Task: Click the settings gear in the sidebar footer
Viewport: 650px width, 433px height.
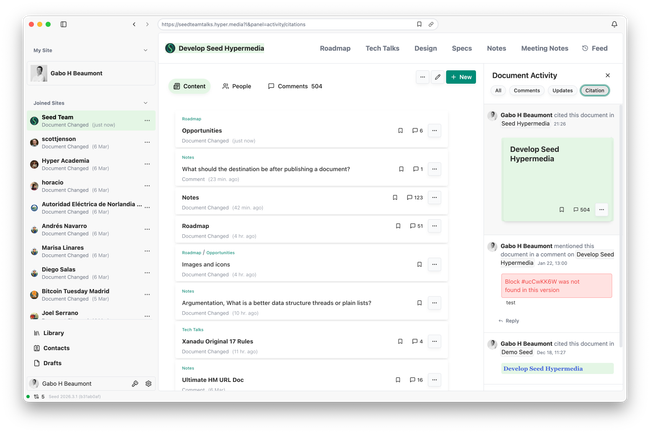Action: [148, 383]
